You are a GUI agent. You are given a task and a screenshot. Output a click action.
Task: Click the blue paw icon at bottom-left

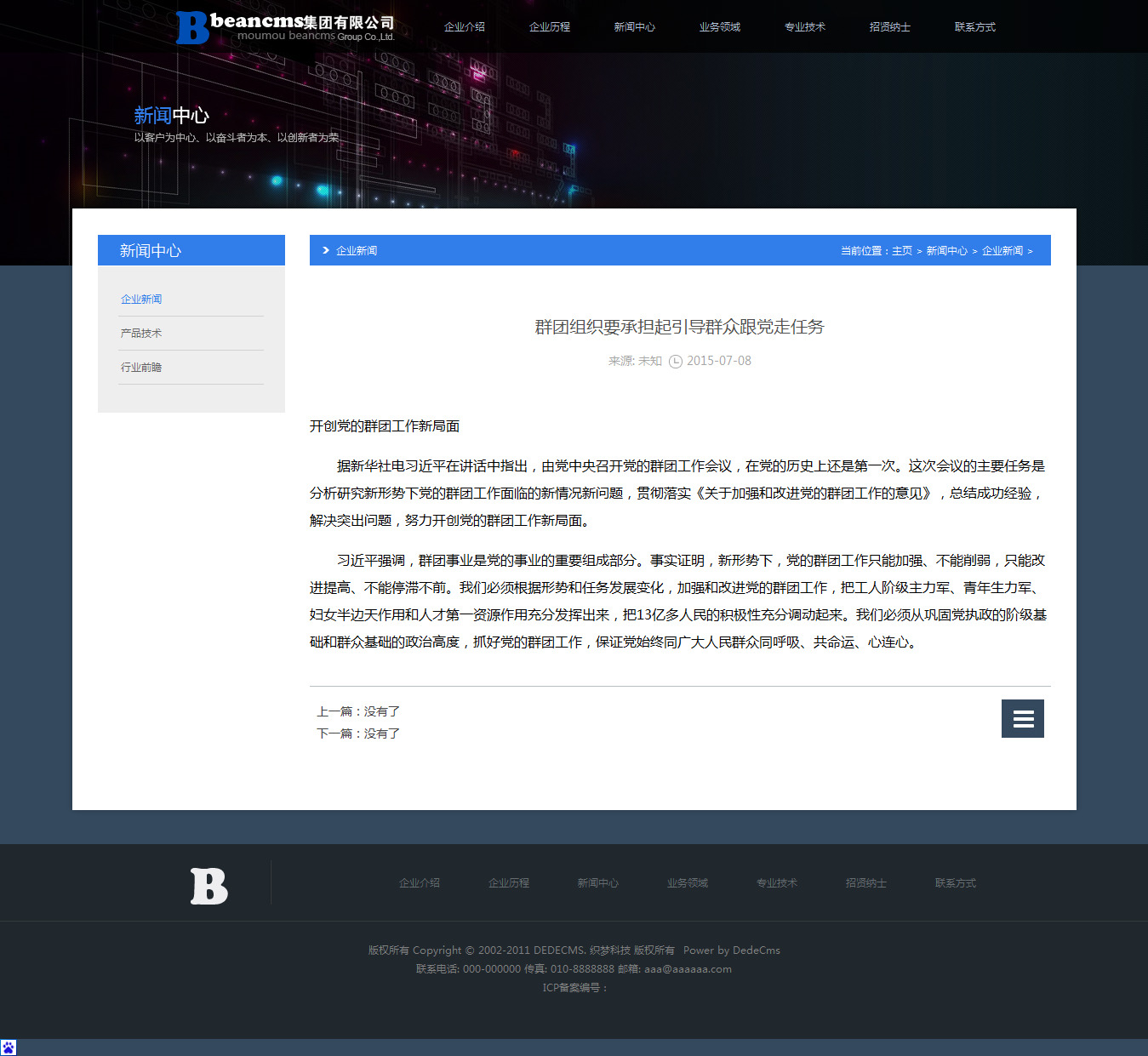tap(9, 1047)
